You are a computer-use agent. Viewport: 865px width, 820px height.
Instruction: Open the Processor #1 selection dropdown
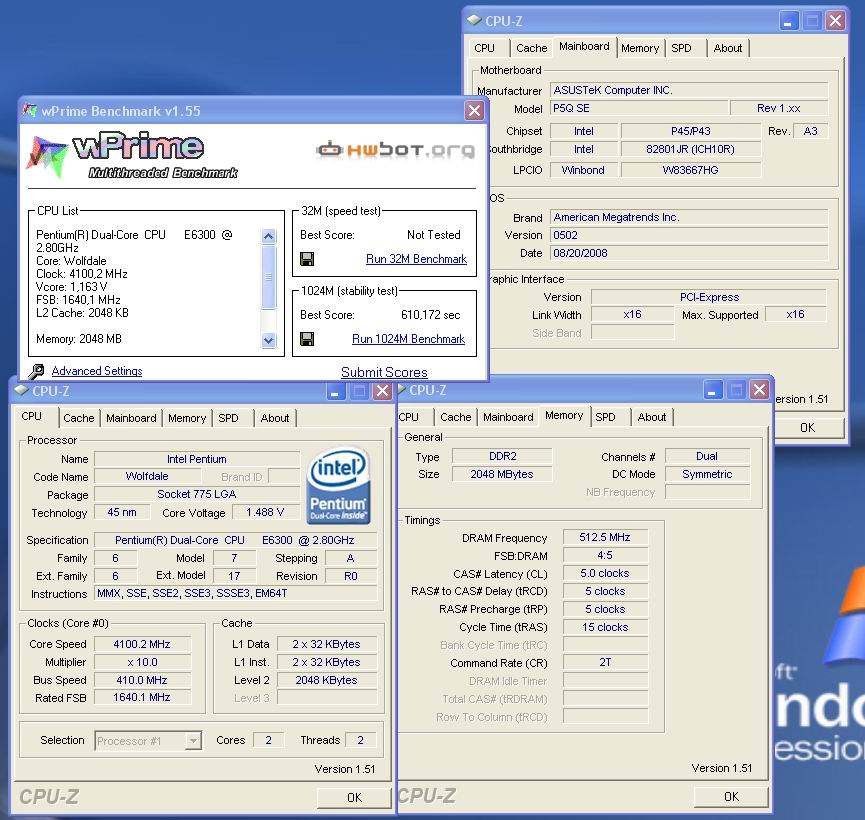click(193, 741)
